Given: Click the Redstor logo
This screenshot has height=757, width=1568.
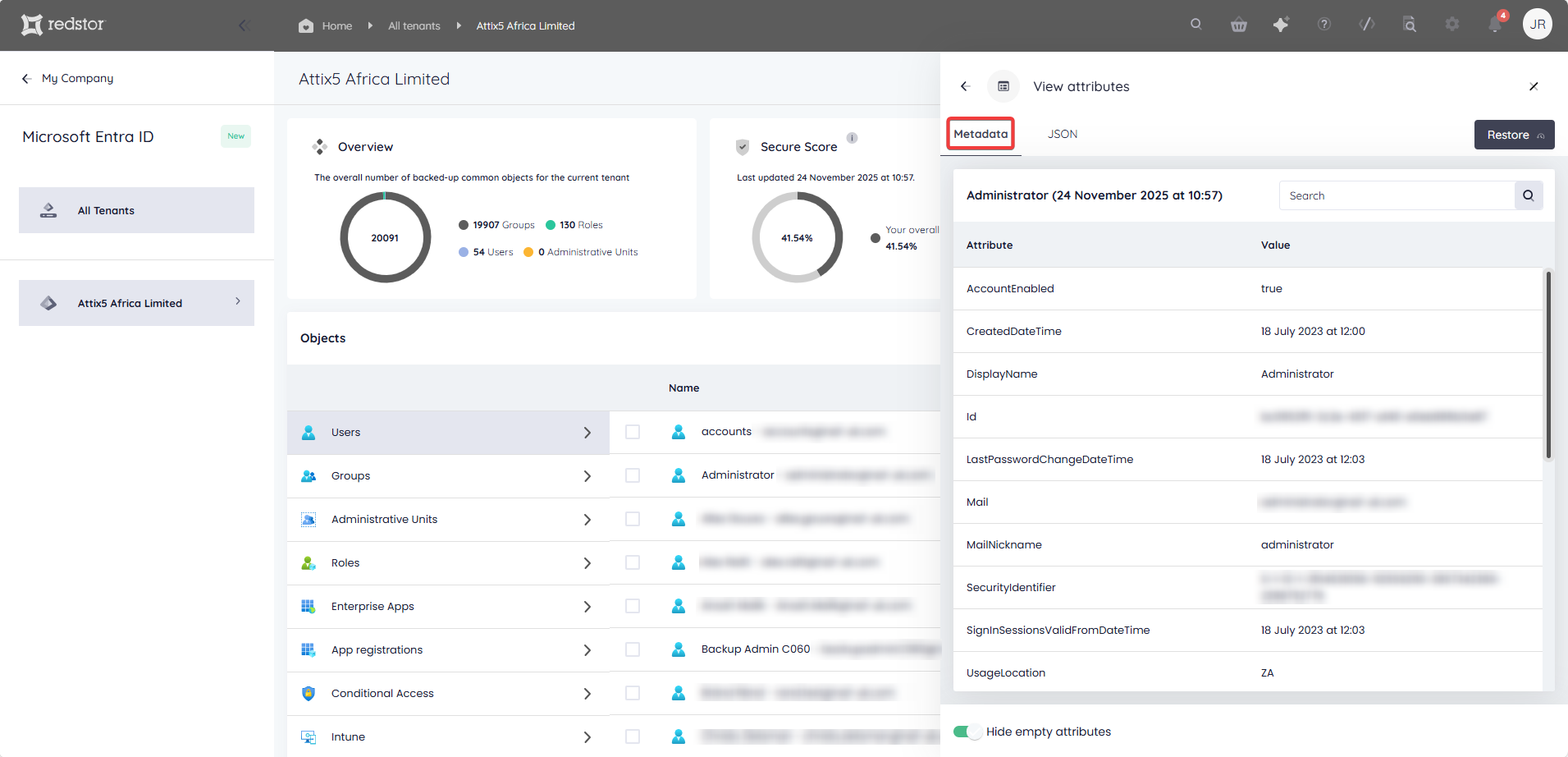Looking at the screenshot, I should pos(63,25).
